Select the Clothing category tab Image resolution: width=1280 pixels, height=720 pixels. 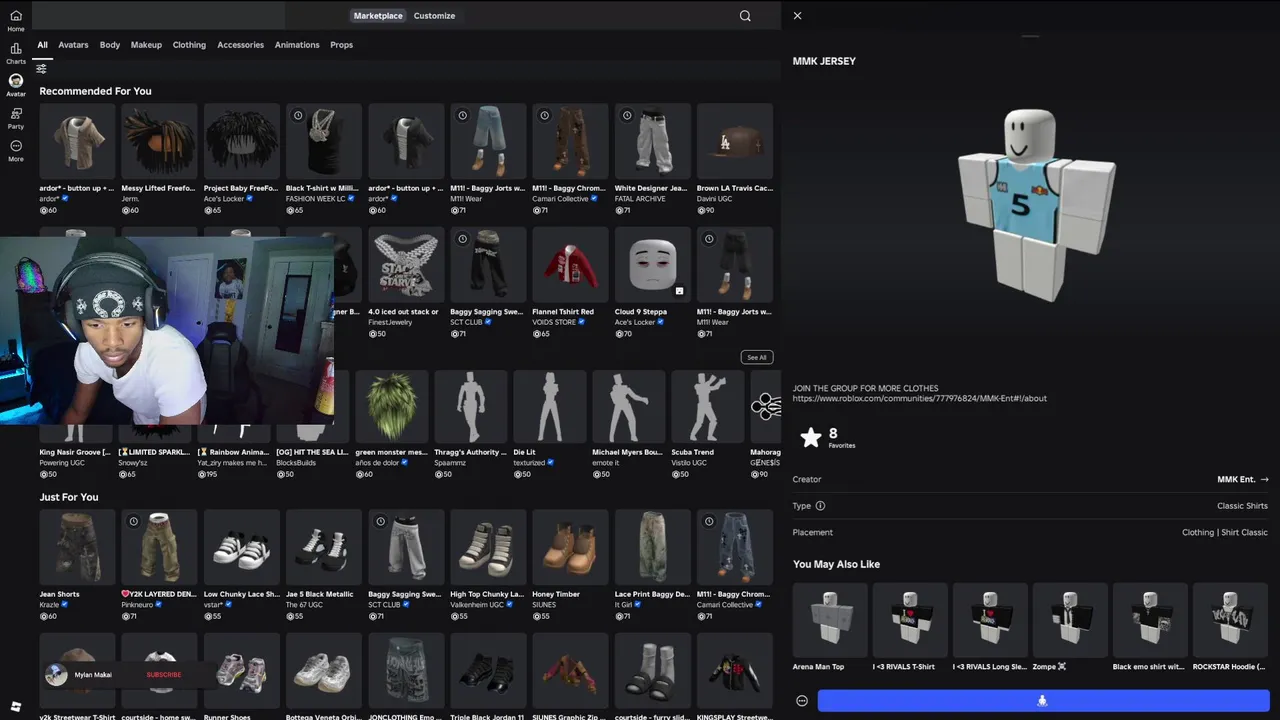point(189,45)
